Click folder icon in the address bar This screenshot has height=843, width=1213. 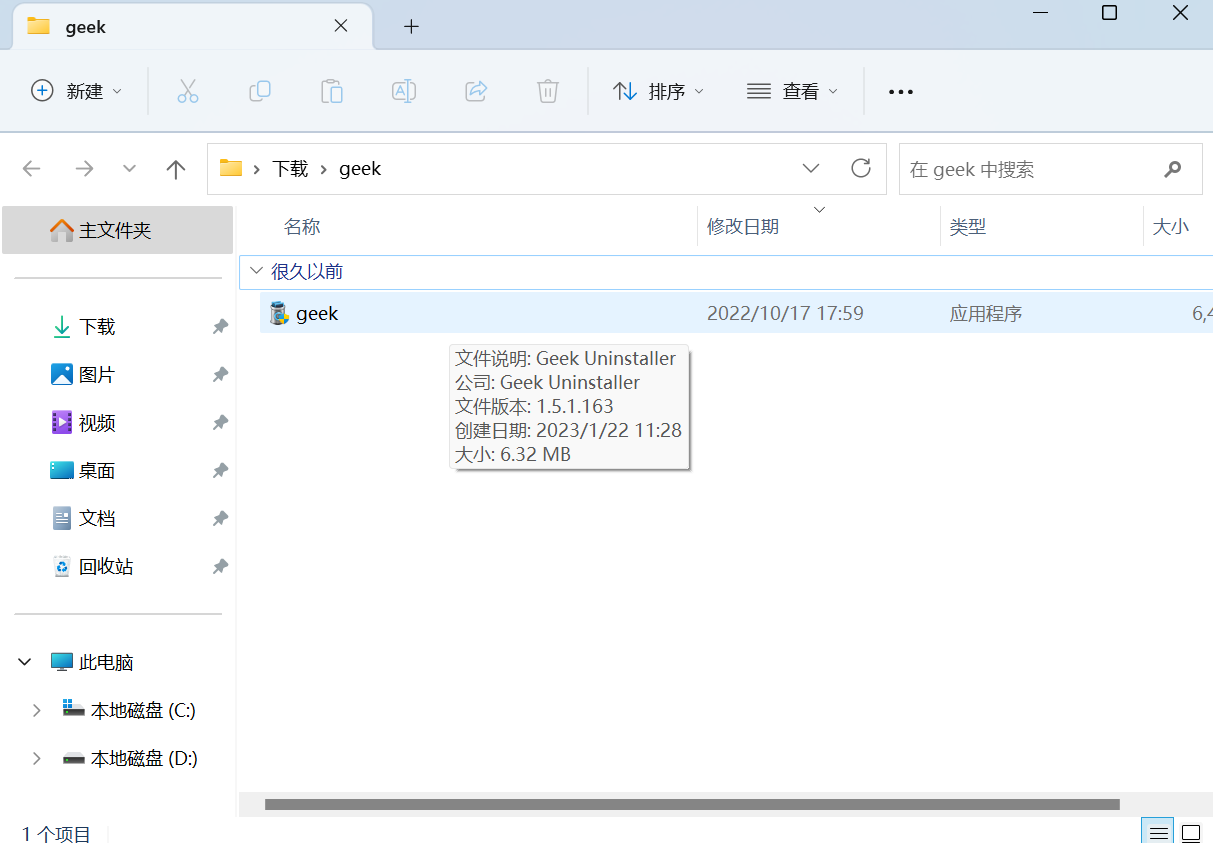coord(231,168)
